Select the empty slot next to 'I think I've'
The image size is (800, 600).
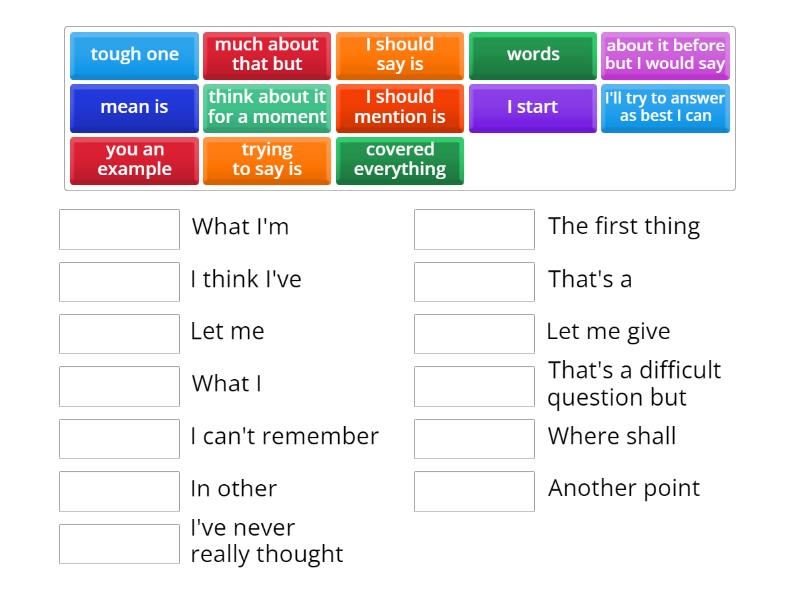tap(119, 282)
